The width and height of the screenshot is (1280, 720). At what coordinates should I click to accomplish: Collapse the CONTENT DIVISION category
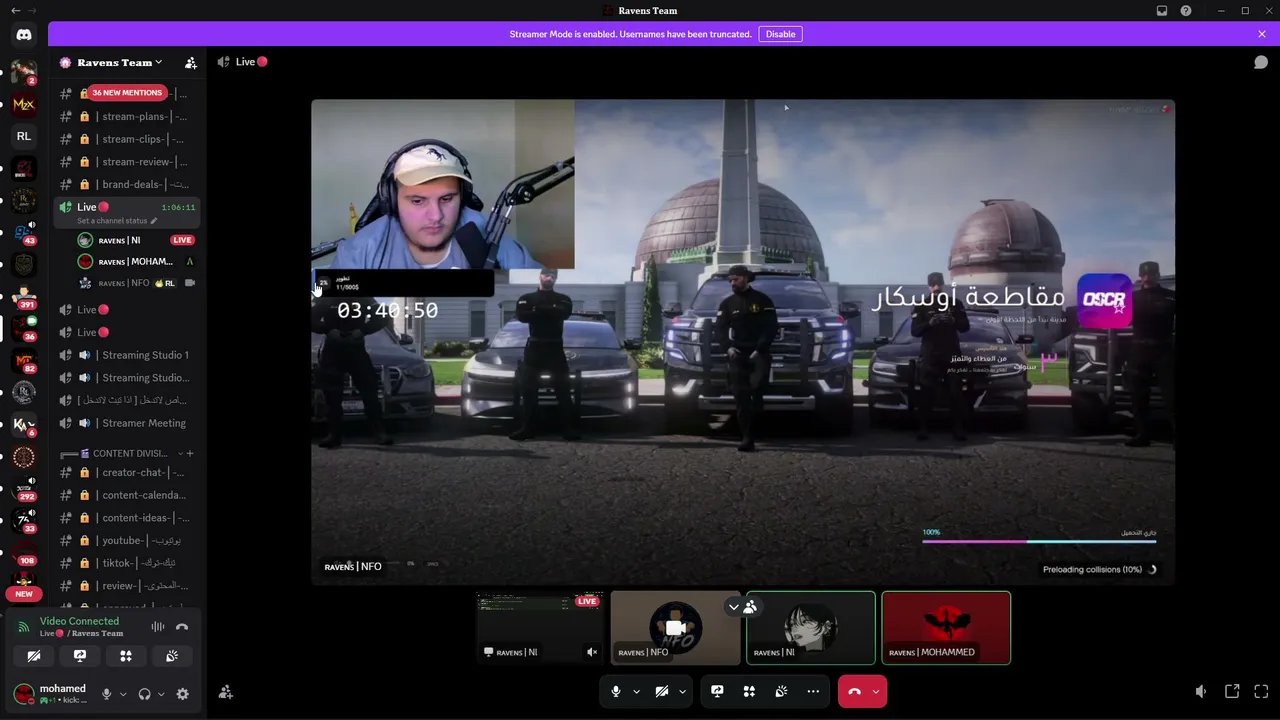(x=130, y=454)
